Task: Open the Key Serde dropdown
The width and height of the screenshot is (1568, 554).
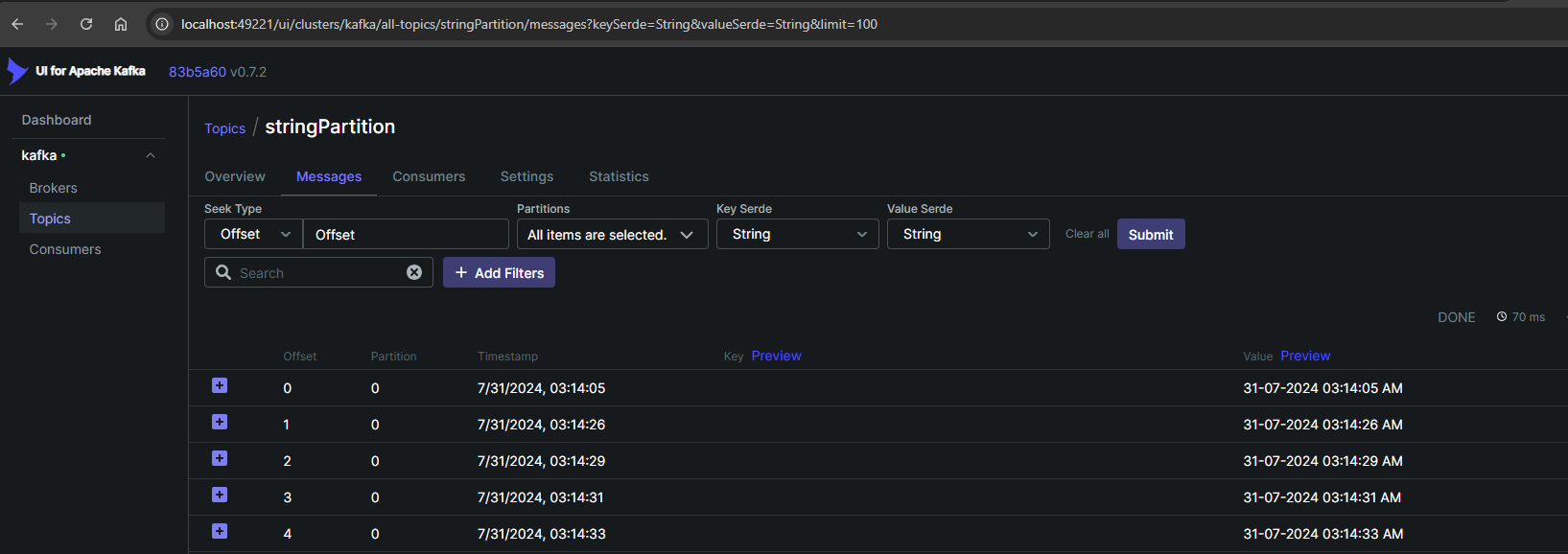Action: coord(797,234)
